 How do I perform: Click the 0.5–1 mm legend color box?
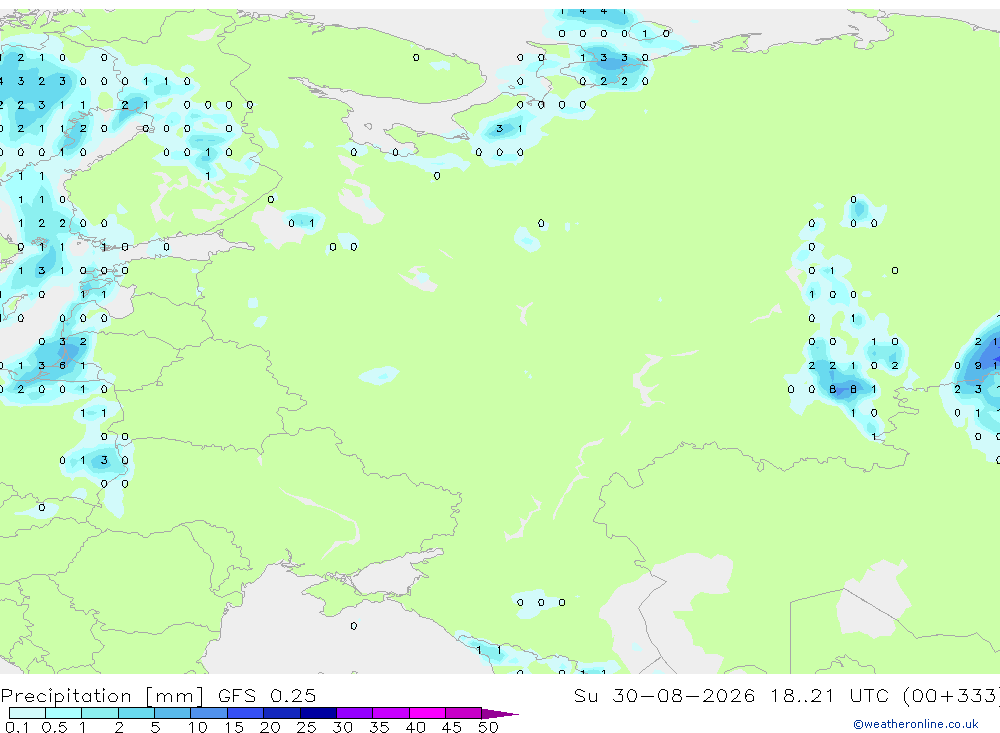pos(64,713)
